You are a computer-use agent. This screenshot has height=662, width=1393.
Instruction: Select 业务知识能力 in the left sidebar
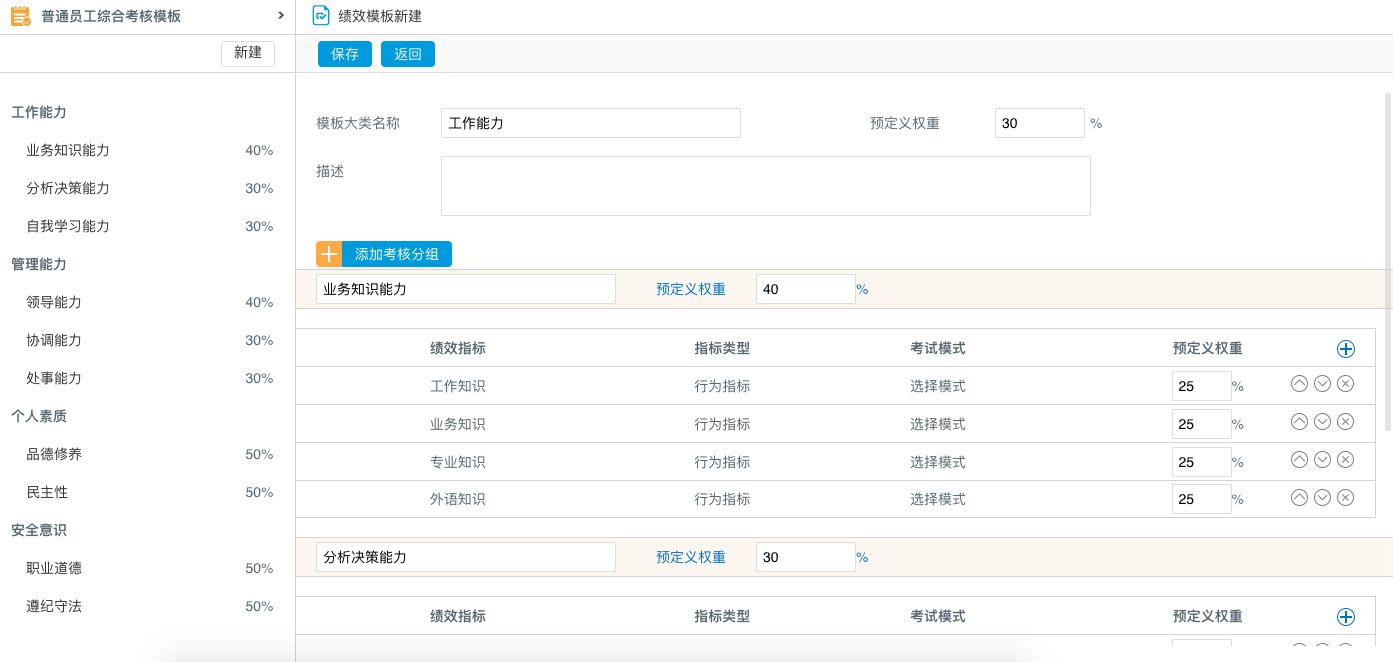pos(68,150)
